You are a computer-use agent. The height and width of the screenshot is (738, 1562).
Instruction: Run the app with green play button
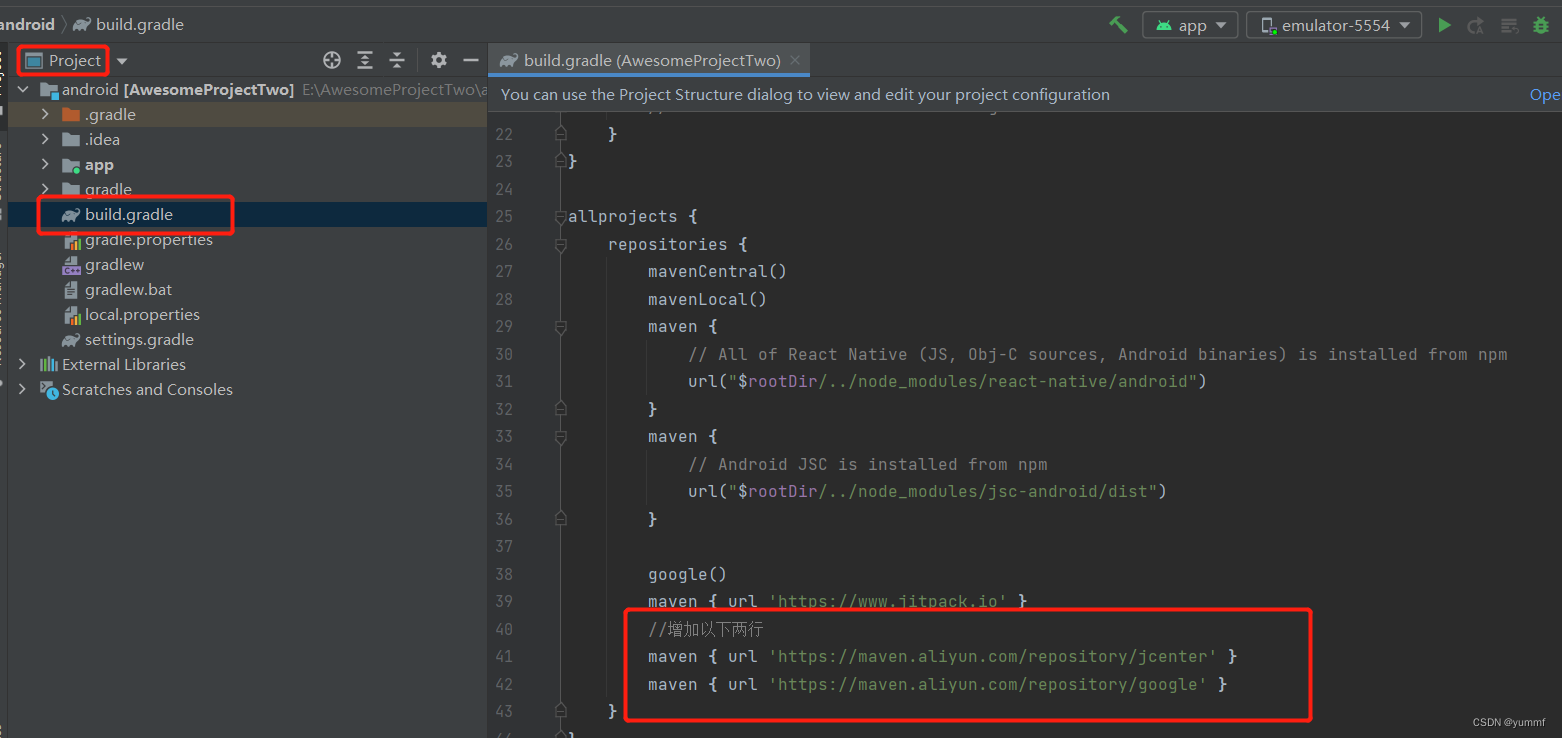coord(1444,25)
